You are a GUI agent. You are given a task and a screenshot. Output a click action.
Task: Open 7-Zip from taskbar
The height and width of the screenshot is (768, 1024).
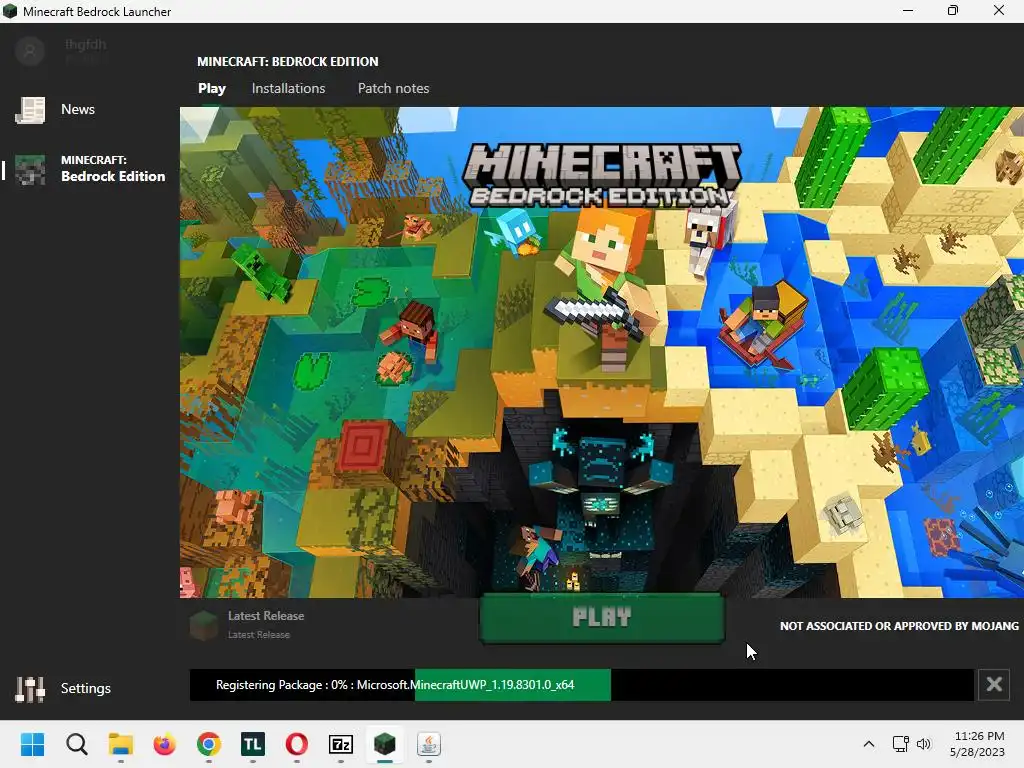pyautogui.click(x=341, y=744)
